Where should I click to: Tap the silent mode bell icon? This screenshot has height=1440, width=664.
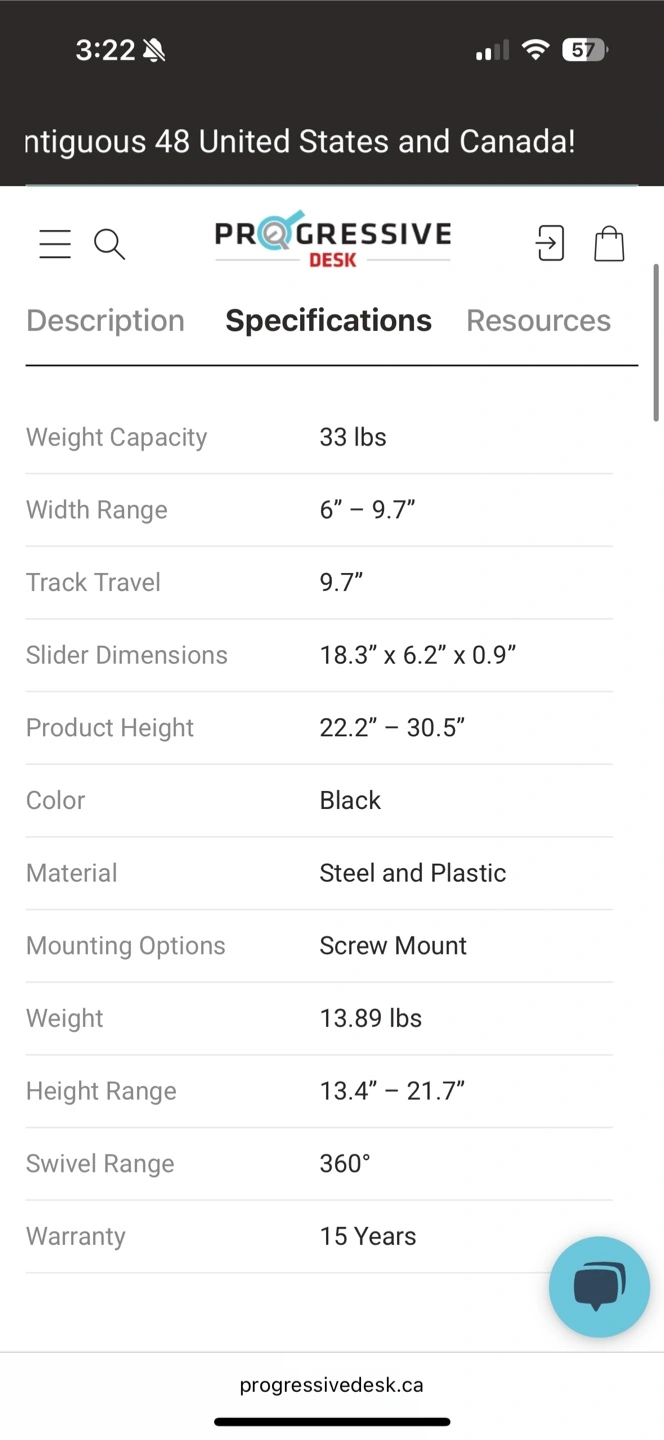click(x=154, y=51)
